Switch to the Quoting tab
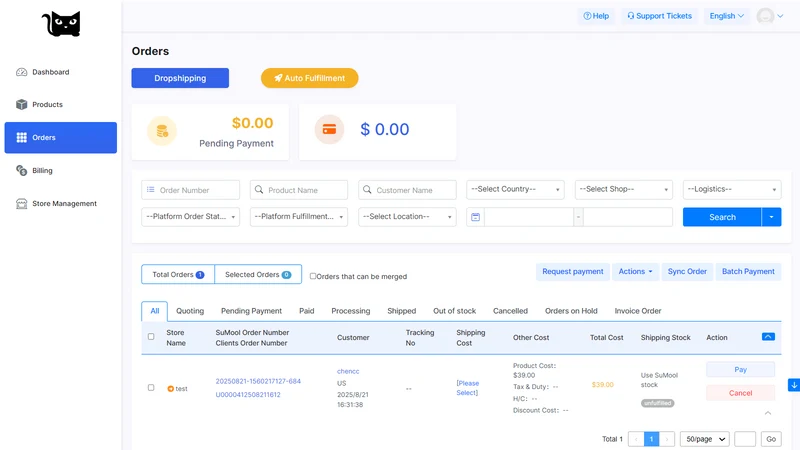Screen dimensions: 800x450 point(190,311)
